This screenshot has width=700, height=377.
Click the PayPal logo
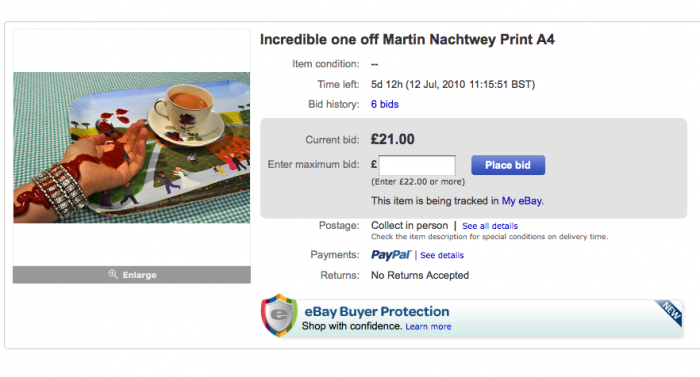[391, 255]
